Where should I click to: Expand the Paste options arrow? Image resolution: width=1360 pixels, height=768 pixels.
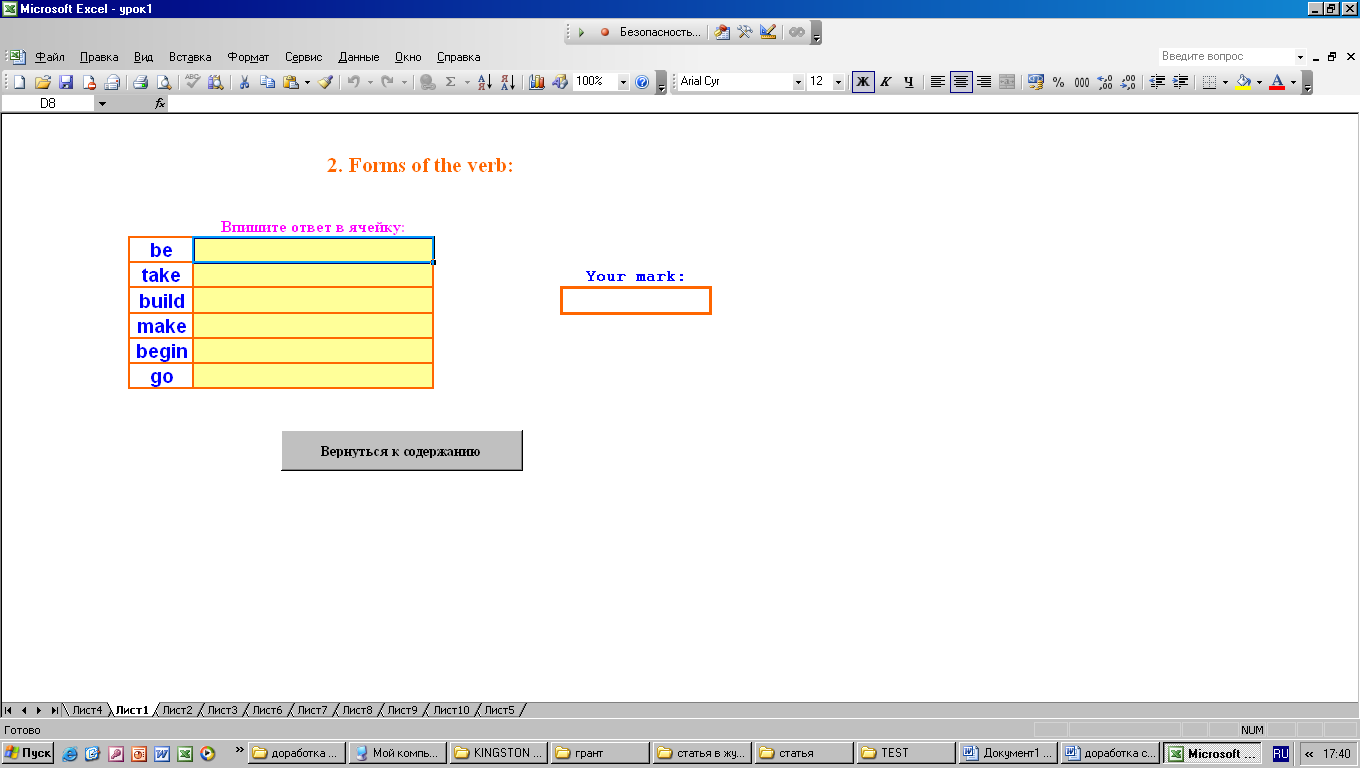point(307,82)
